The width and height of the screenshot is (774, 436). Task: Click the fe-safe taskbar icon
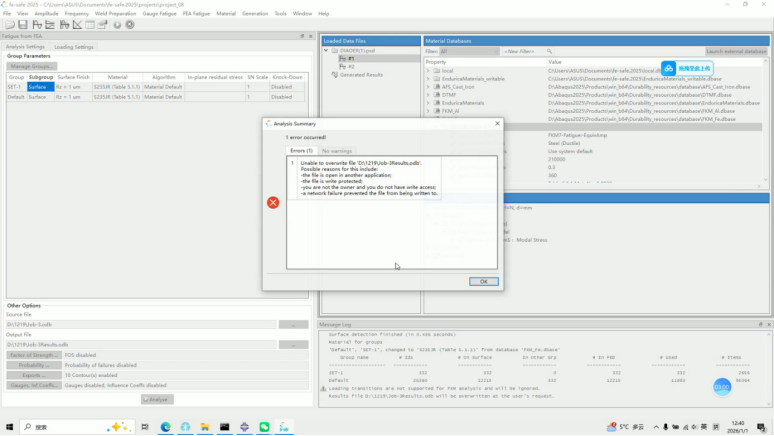point(284,427)
